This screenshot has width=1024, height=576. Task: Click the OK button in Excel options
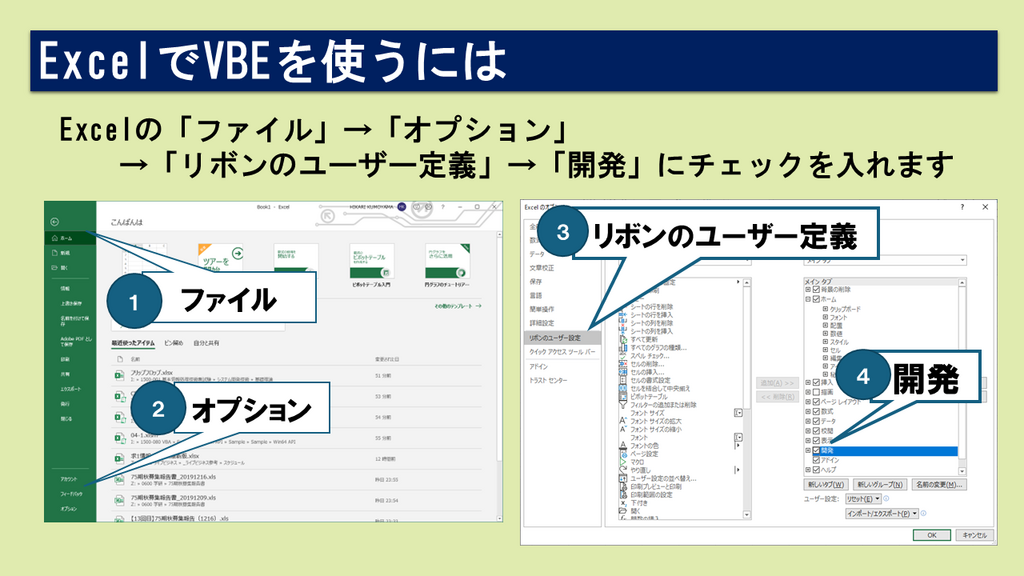932,535
